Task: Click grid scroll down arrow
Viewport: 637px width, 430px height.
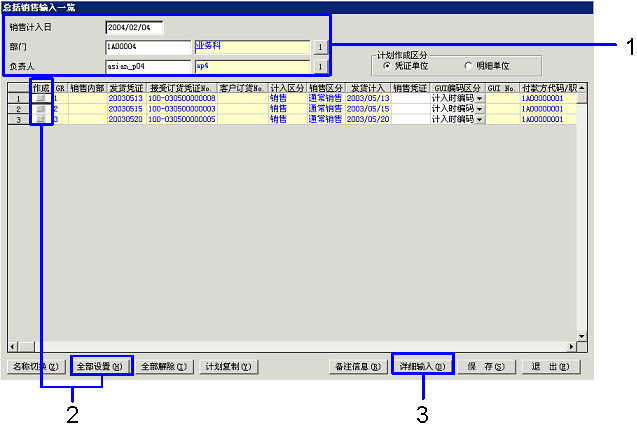Action: point(582,337)
